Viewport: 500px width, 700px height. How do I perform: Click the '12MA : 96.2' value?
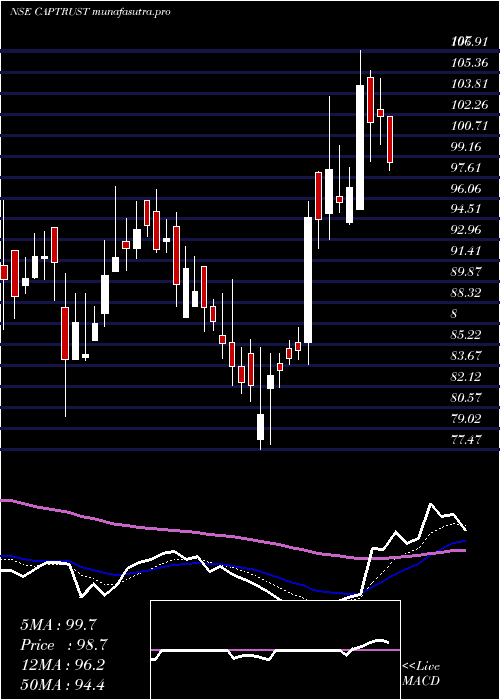pyautogui.click(x=62, y=665)
